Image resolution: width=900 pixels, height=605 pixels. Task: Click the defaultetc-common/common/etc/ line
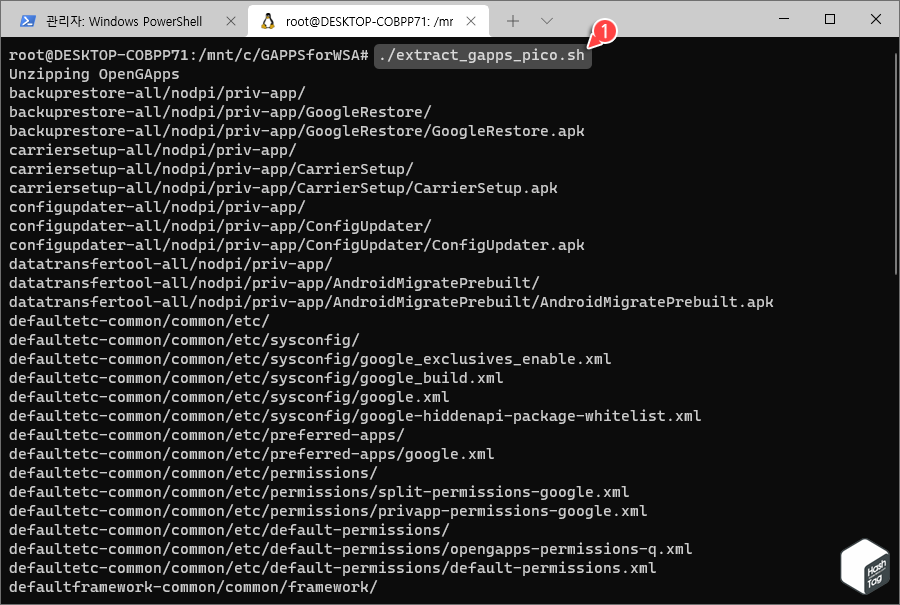pos(139,321)
